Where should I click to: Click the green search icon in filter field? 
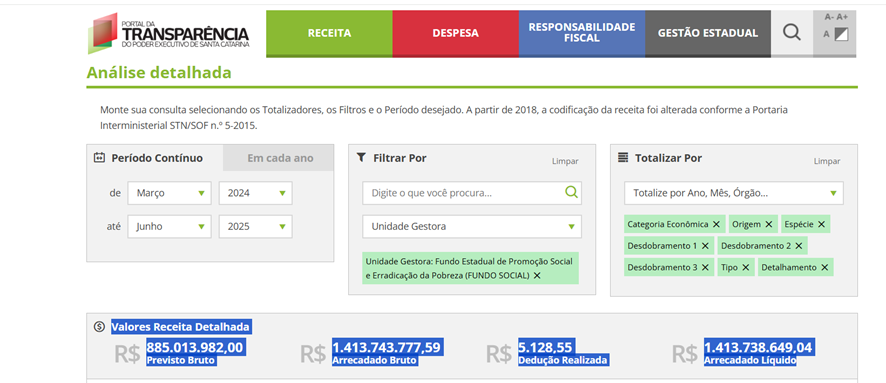571,193
